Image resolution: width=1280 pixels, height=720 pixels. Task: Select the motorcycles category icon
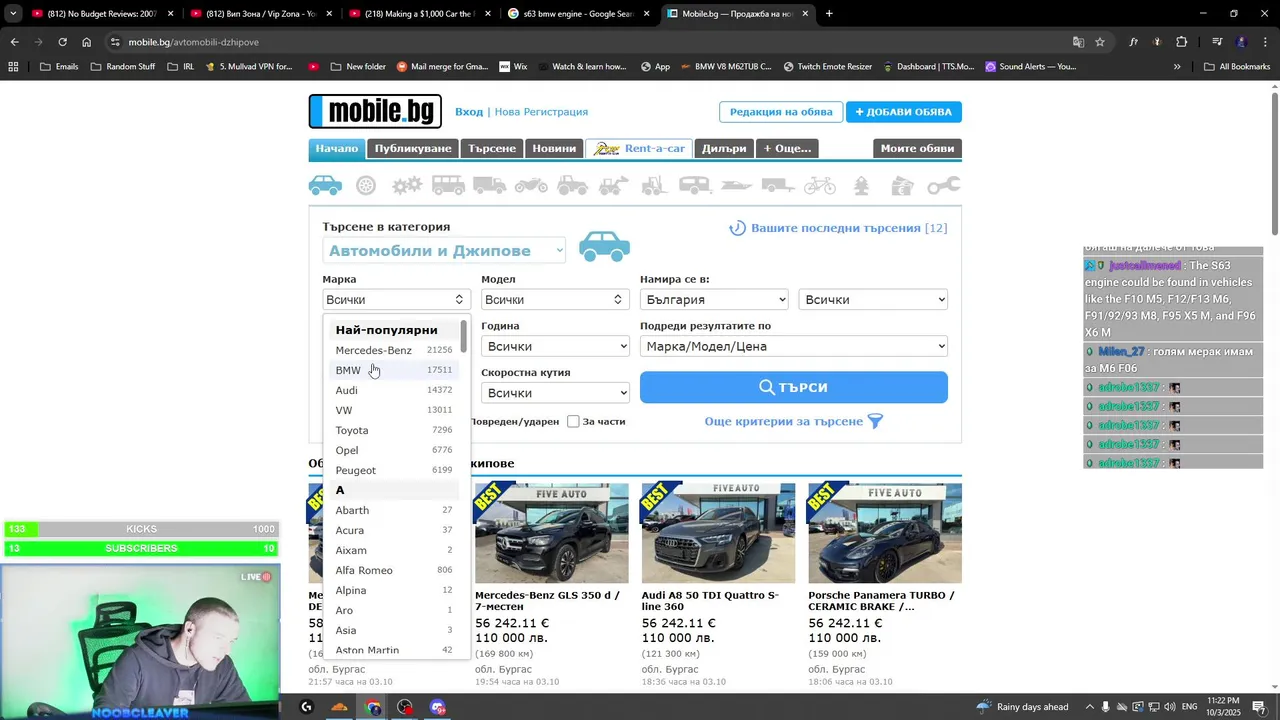(531, 185)
